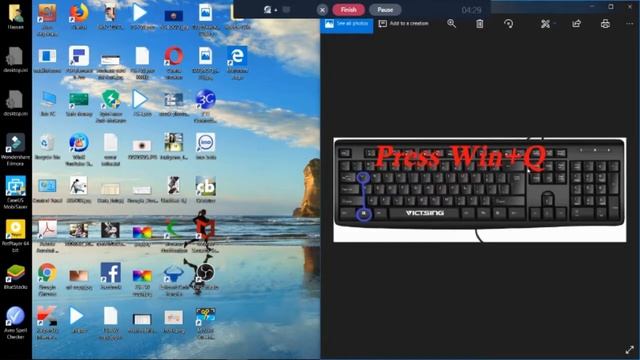Open the OBS Studio desktop shortcut
Image resolution: width=640 pixels, height=360 pixels.
[x=205, y=276]
